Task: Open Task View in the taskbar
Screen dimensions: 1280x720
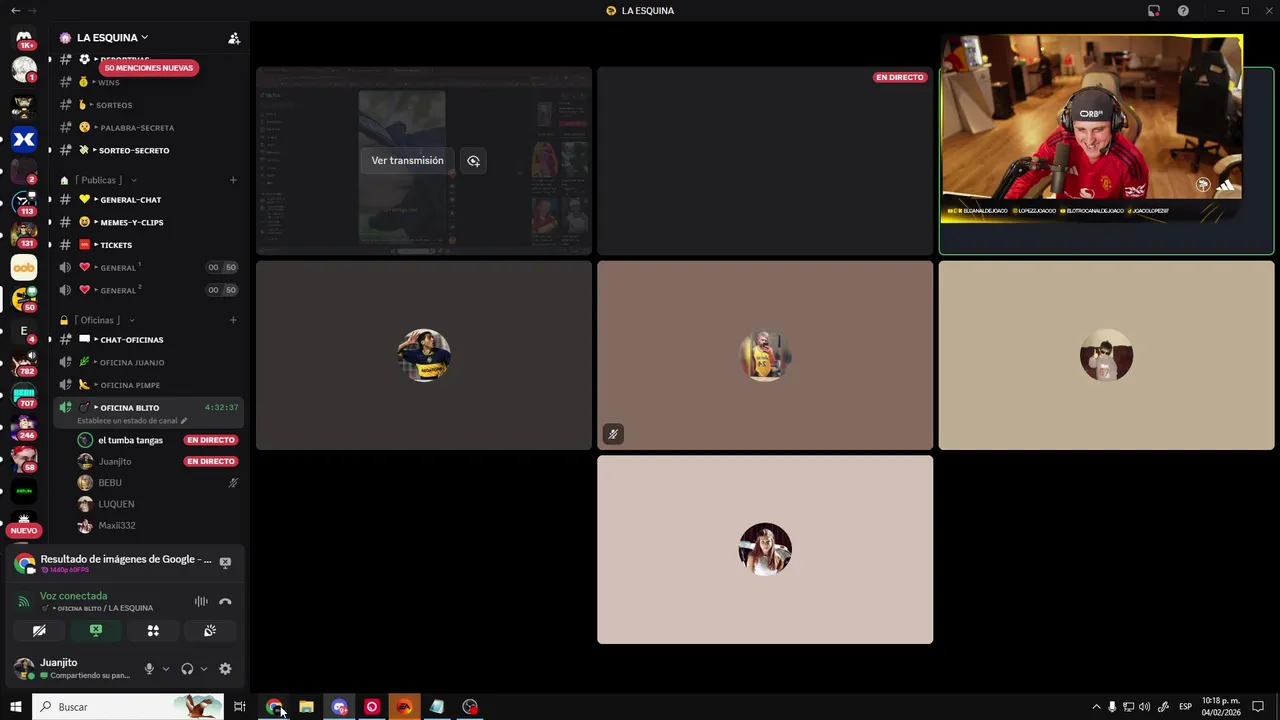Action: click(240, 707)
